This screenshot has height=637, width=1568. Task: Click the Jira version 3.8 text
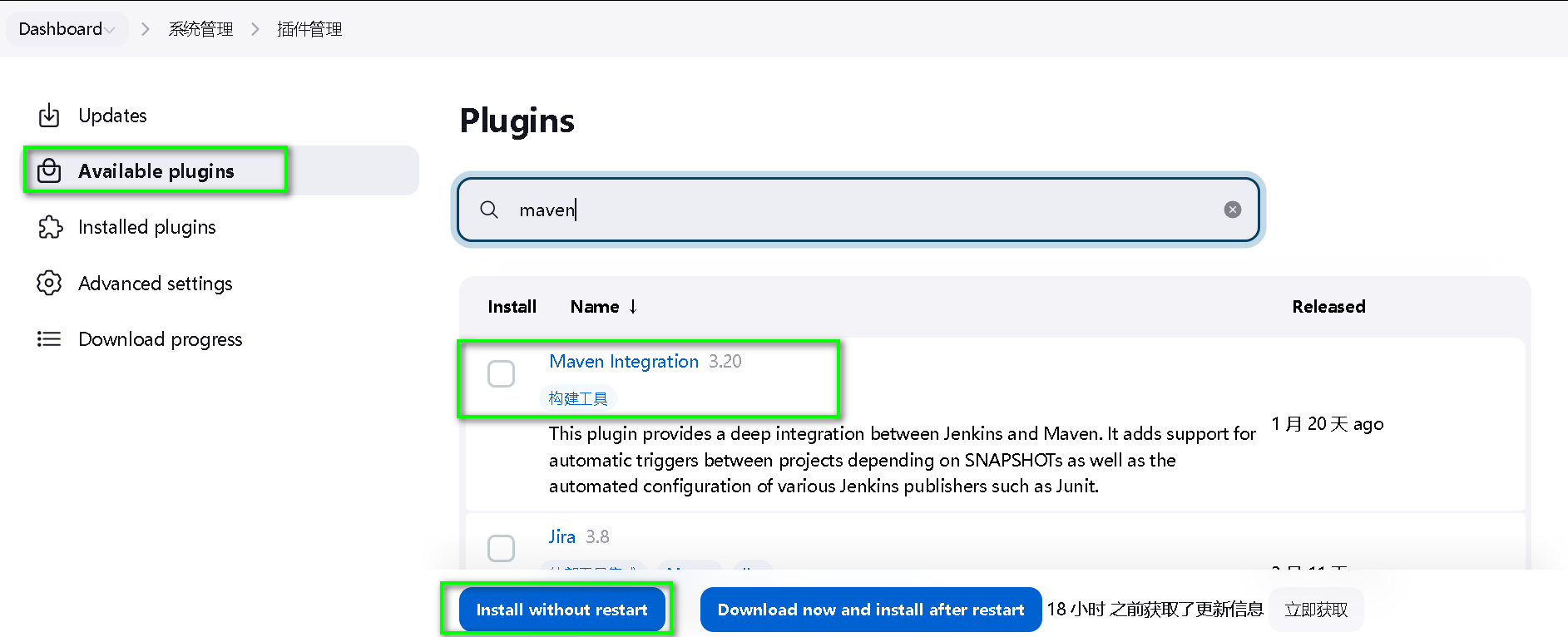(597, 537)
